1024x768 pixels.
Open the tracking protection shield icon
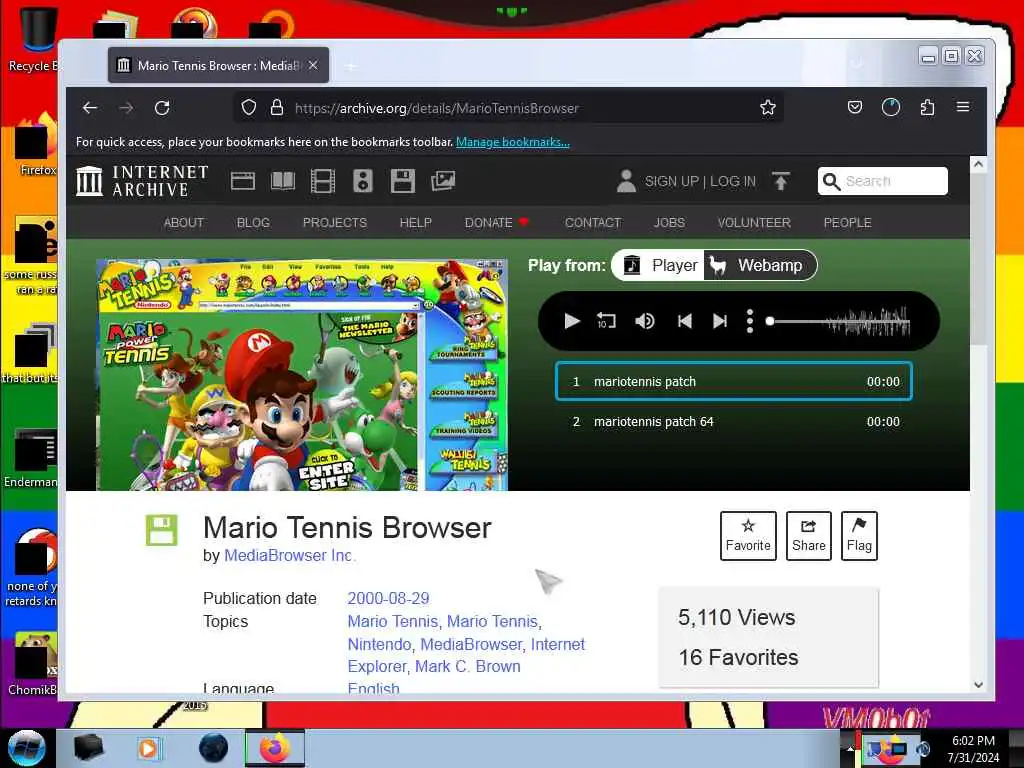click(x=249, y=107)
